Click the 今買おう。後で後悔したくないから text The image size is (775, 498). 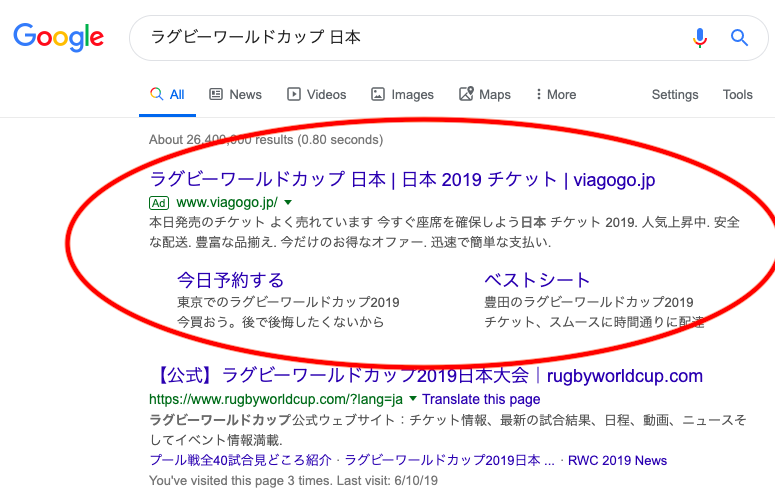coord(280,322)
